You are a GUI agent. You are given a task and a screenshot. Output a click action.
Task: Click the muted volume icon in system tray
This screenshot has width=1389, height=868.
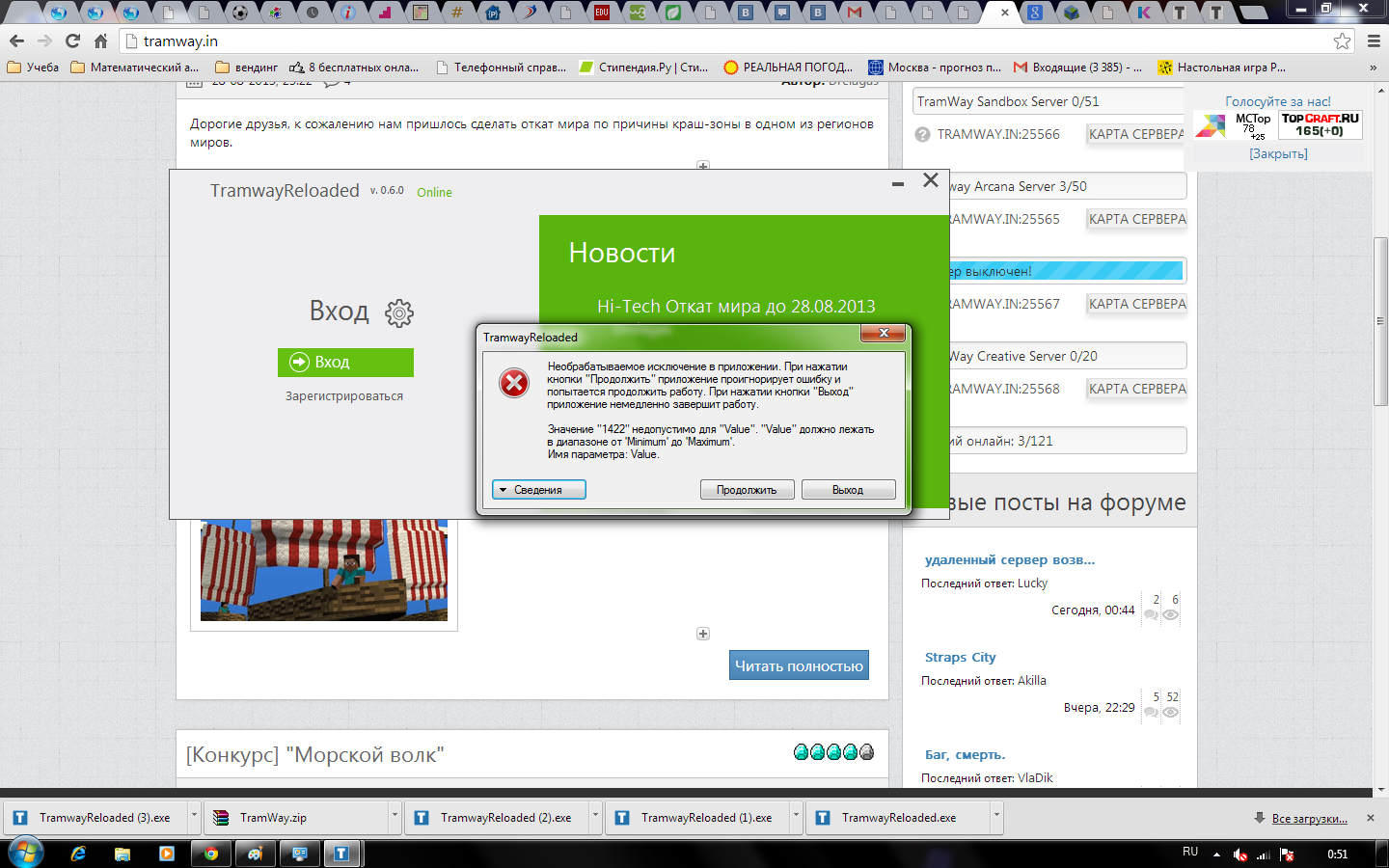[x=1240, y=854]
